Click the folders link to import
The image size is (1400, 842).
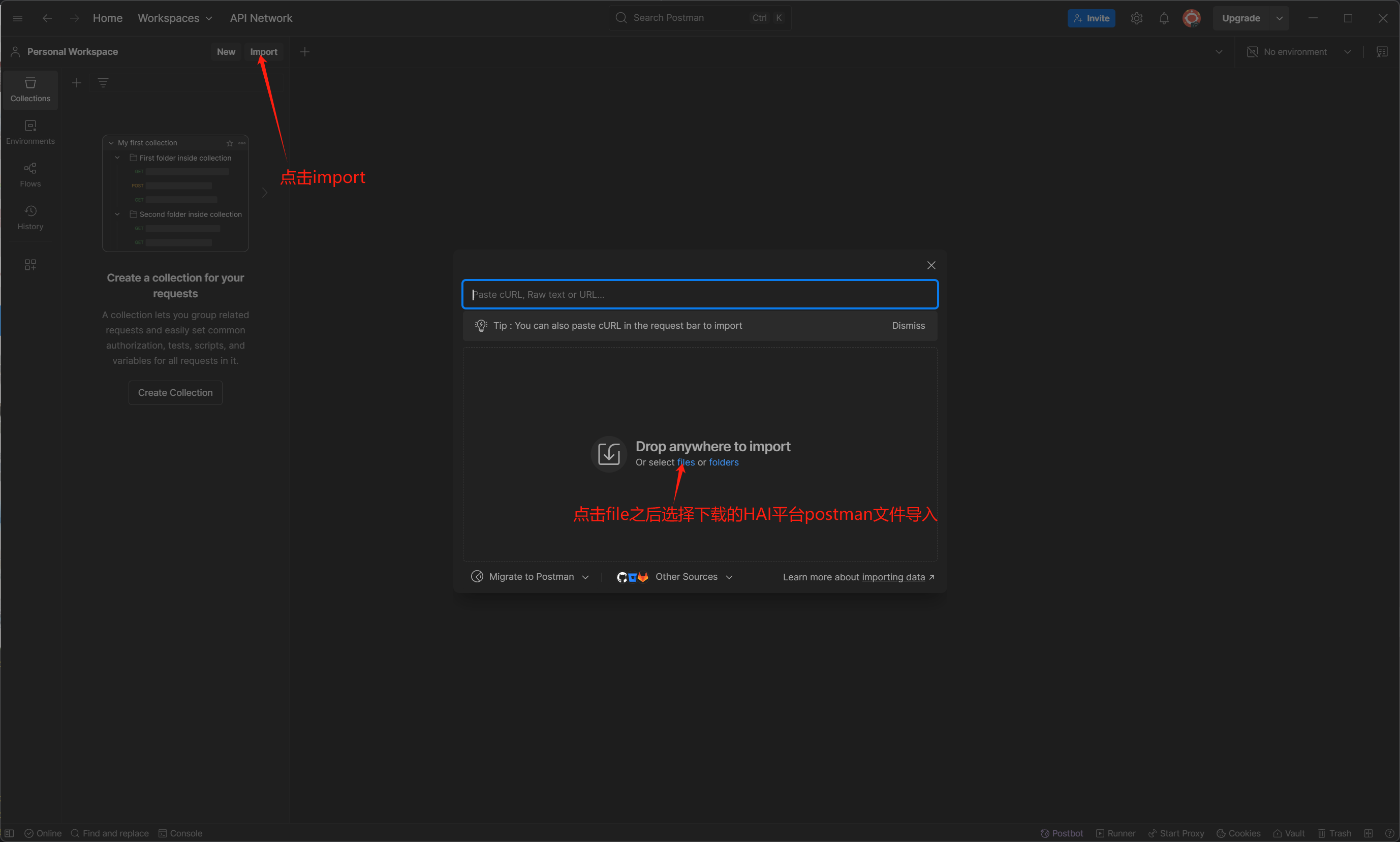[723, 462]
